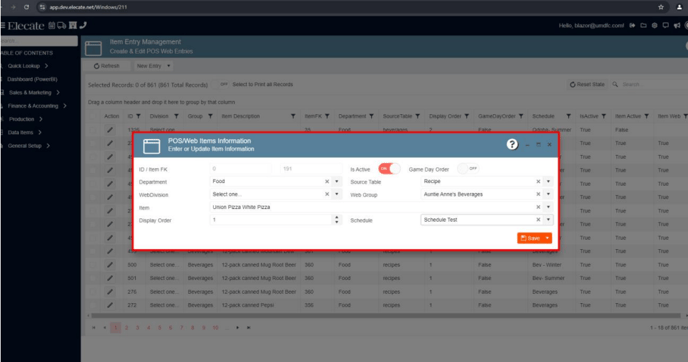The height and width of the screenshot is (362, 688).
Task: Filter the ItemFK column
Action: click(327, 116)
